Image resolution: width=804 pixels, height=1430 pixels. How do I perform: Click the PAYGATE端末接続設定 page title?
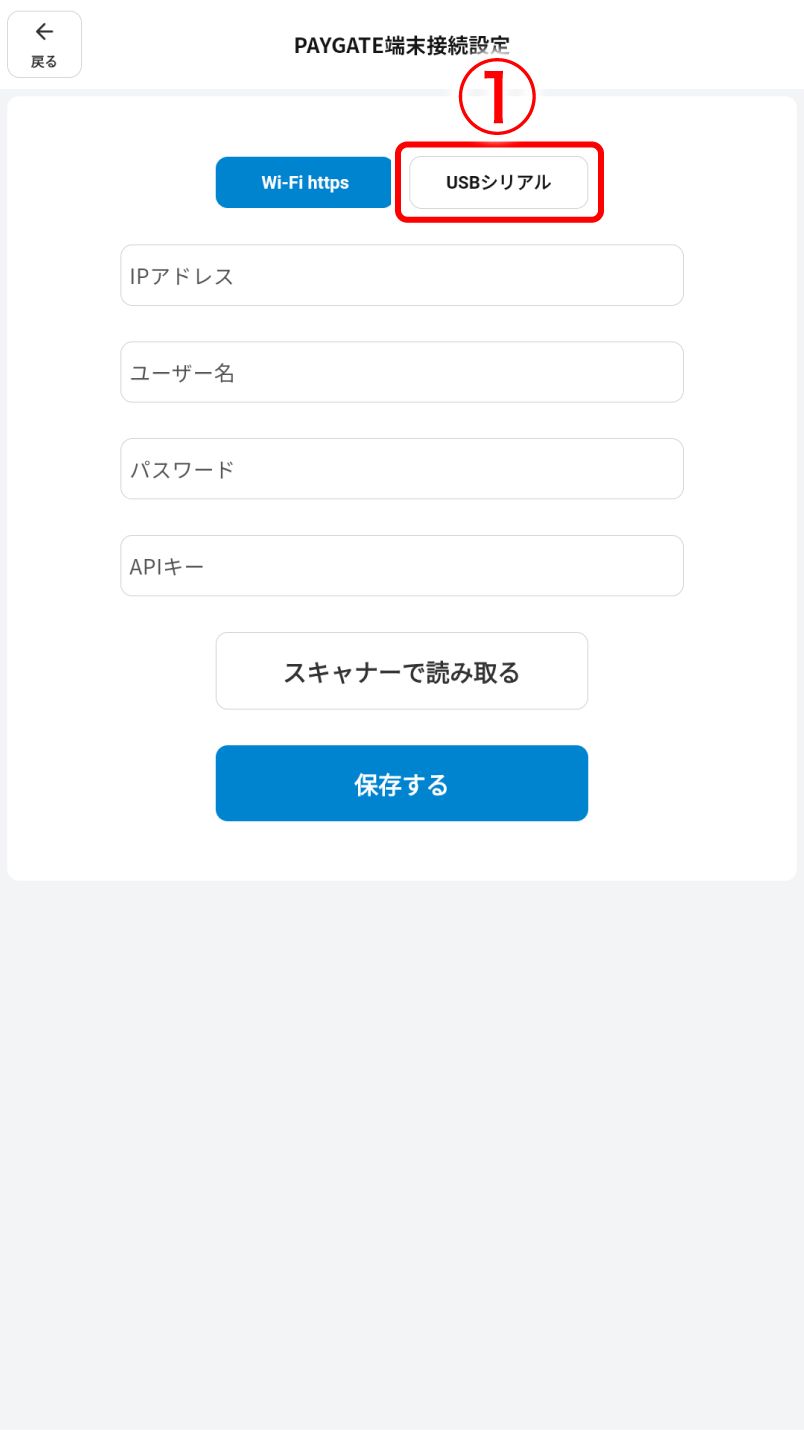[402, 45]
